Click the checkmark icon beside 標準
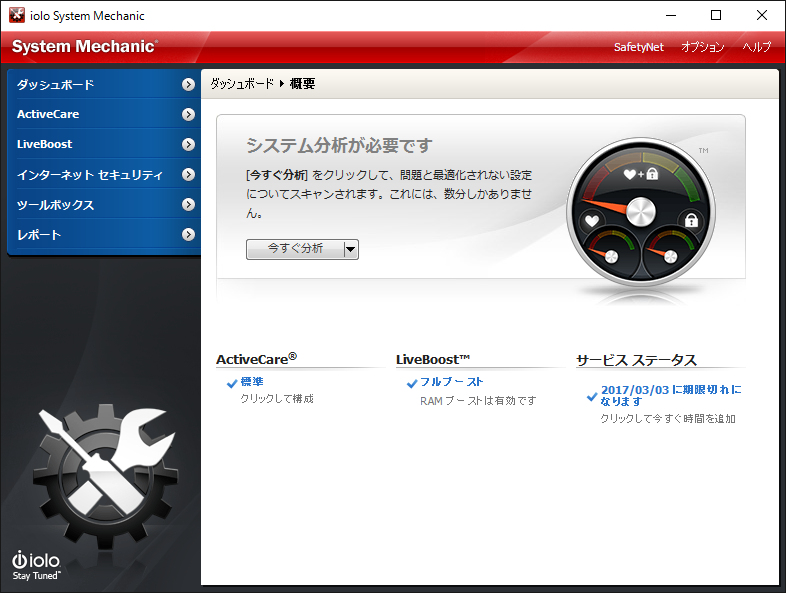The height and width of the screenshot is (593, 786). point(232,384)
